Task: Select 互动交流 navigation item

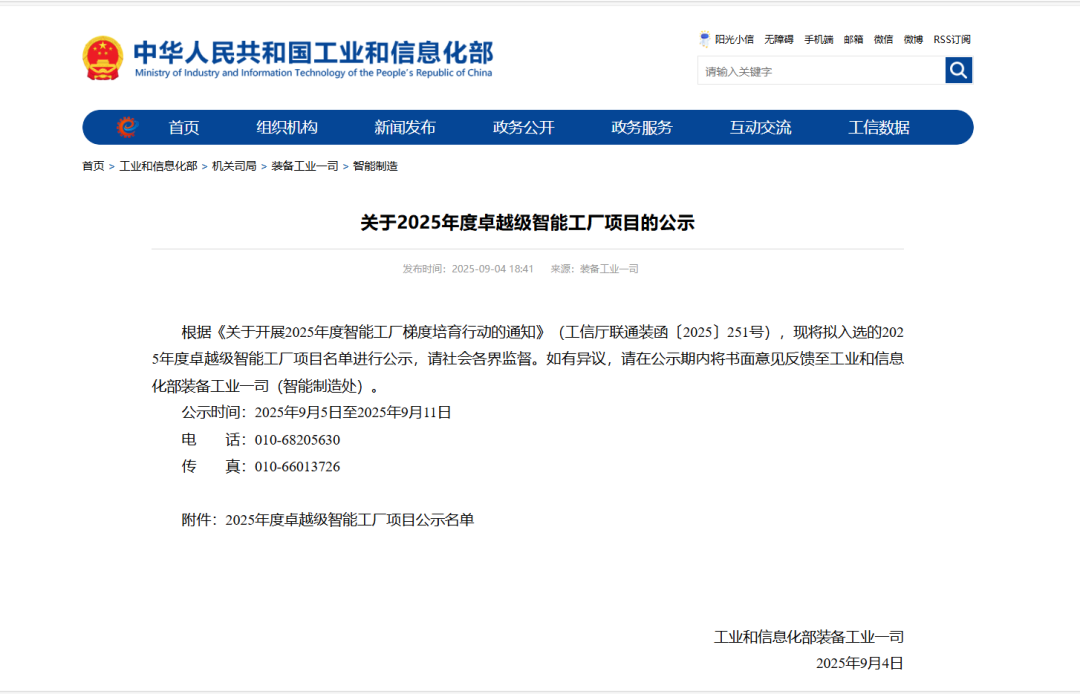Action: point(760,127)
